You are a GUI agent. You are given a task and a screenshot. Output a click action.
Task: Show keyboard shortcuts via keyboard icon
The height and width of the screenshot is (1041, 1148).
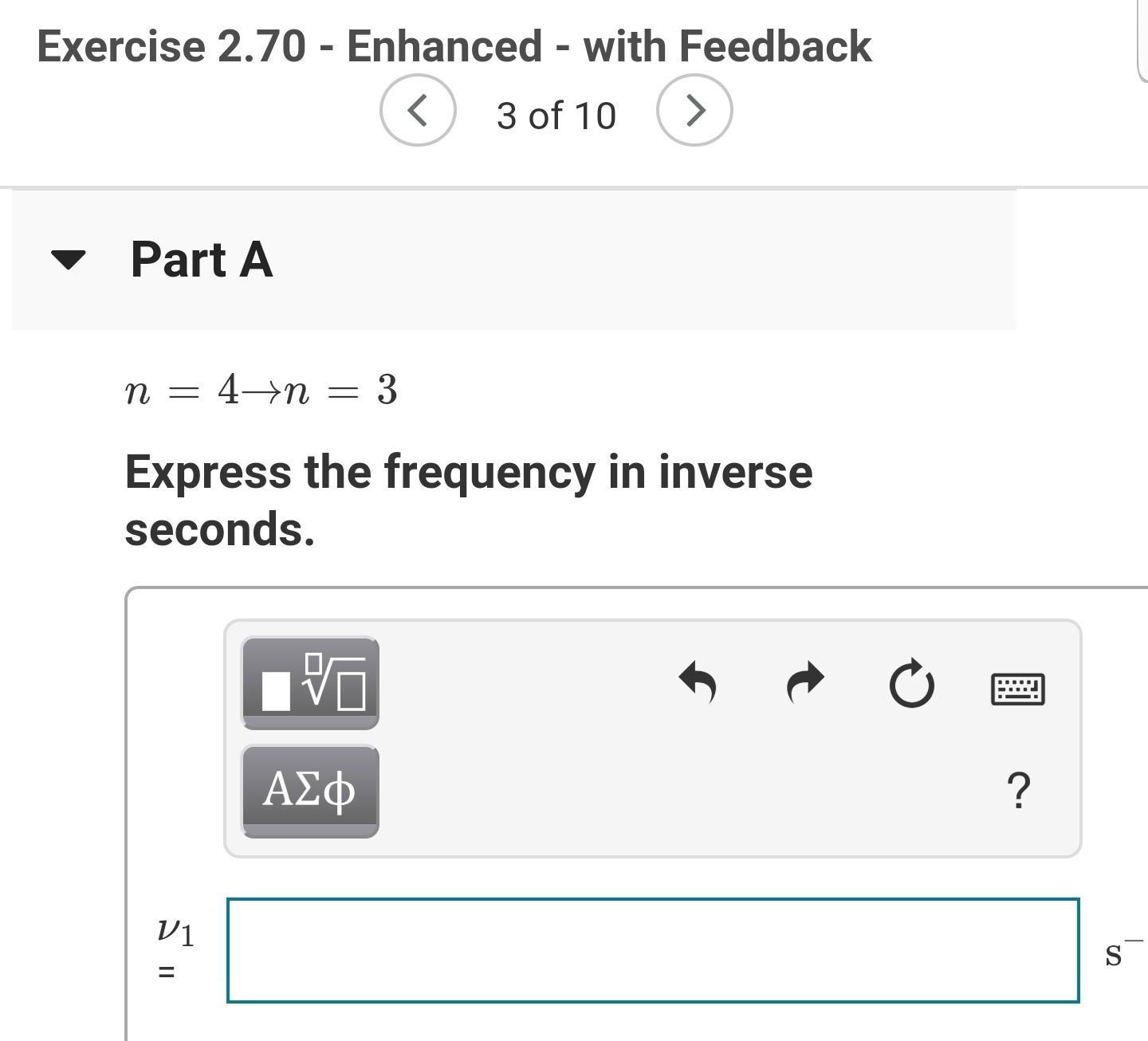tap(1018, 689)
